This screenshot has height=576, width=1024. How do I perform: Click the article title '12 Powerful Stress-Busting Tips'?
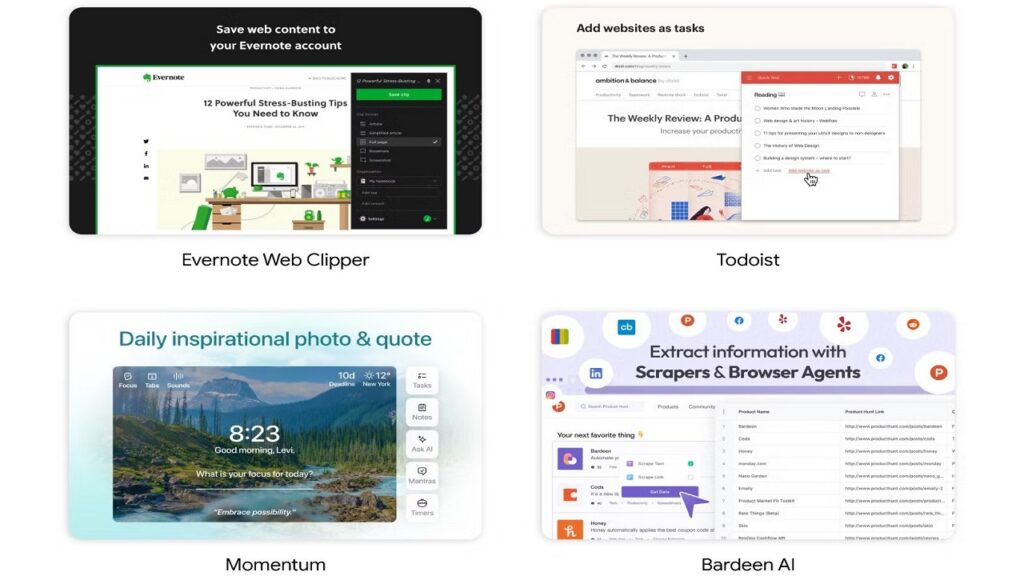275,108
